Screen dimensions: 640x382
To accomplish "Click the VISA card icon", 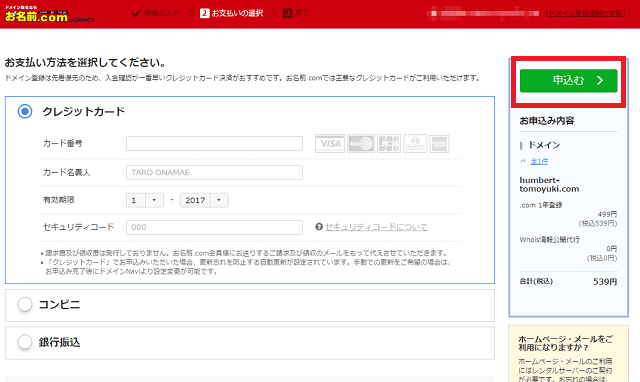I will coord(330,144).
